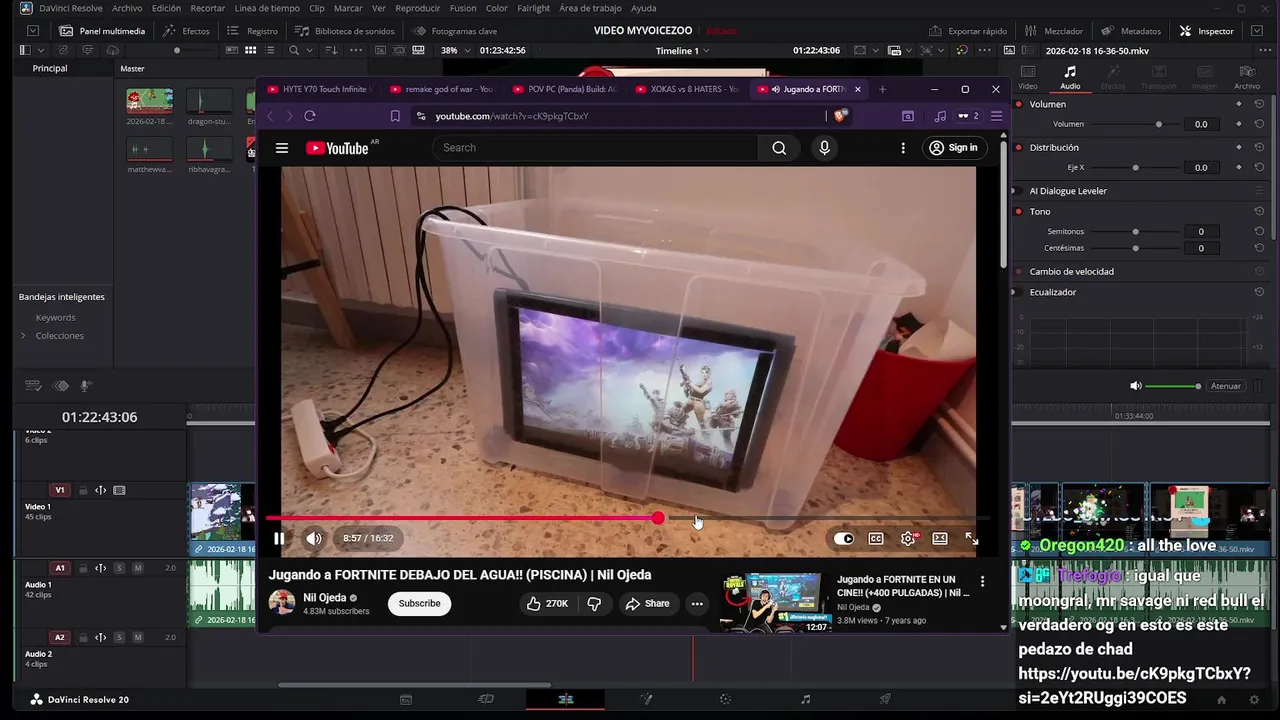Toggle the Tono section enable dot
This screenshot has height=720, width=1280.
click(x=1019, y=211)
